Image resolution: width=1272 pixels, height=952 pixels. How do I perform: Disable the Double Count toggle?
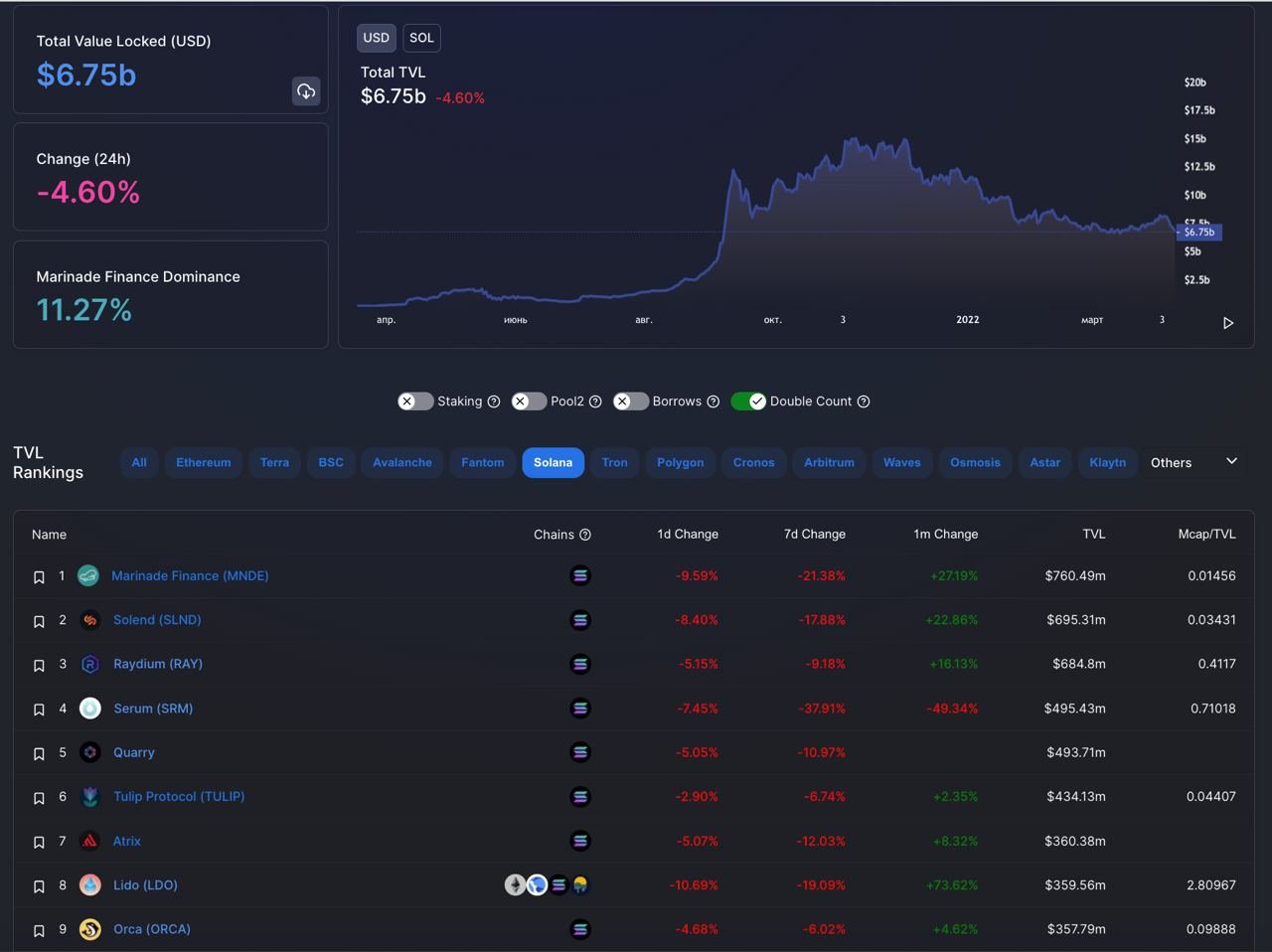[748, 401]
